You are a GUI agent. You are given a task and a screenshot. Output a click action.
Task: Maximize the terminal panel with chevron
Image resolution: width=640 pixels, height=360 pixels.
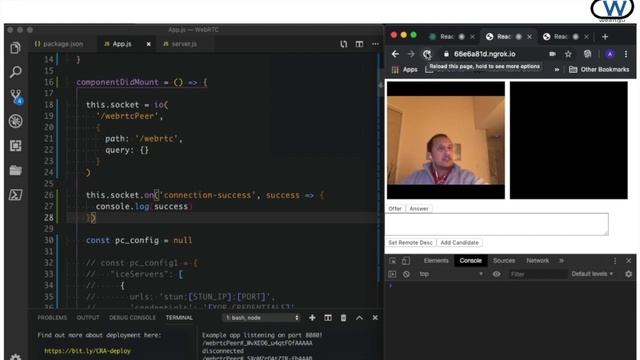359,318
